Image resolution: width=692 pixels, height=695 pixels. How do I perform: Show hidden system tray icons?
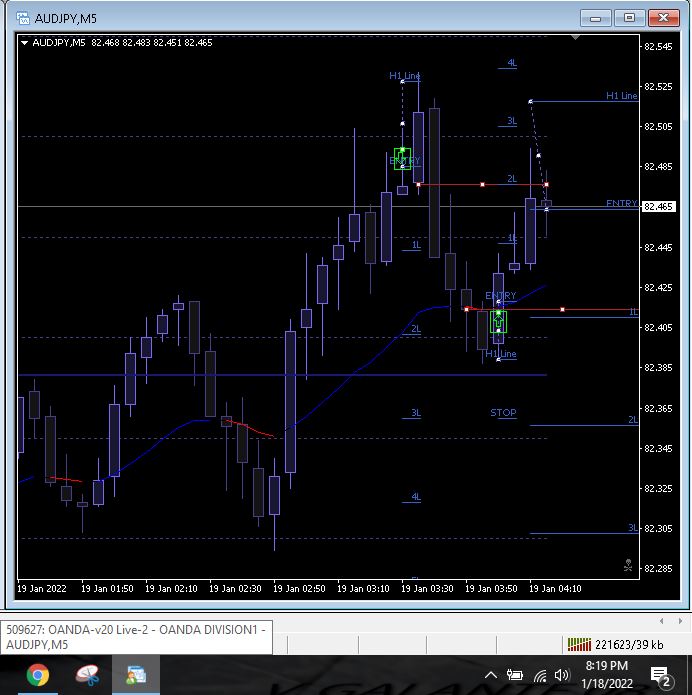[491, 675]
